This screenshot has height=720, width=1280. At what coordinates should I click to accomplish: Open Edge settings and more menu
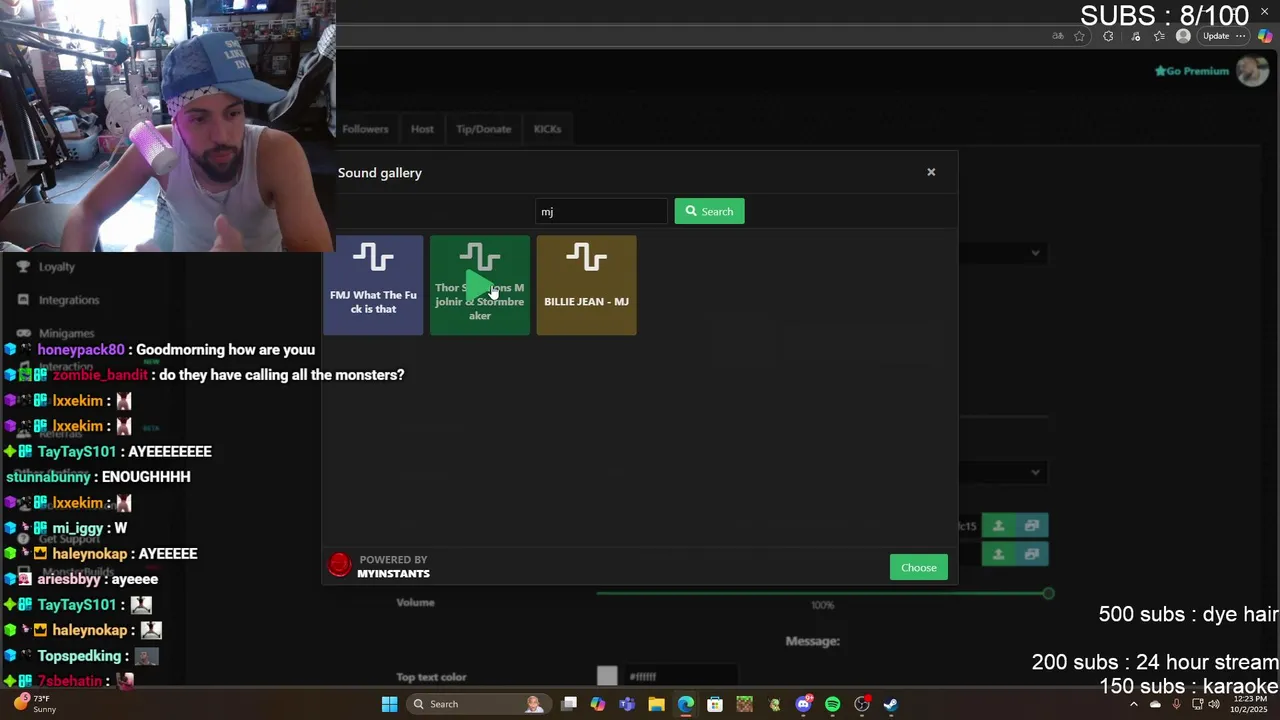[x=1241, y=36]
